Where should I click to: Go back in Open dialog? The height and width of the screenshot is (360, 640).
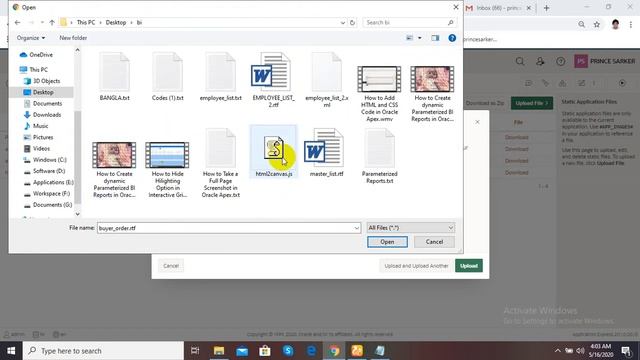(x=18, y=22)
